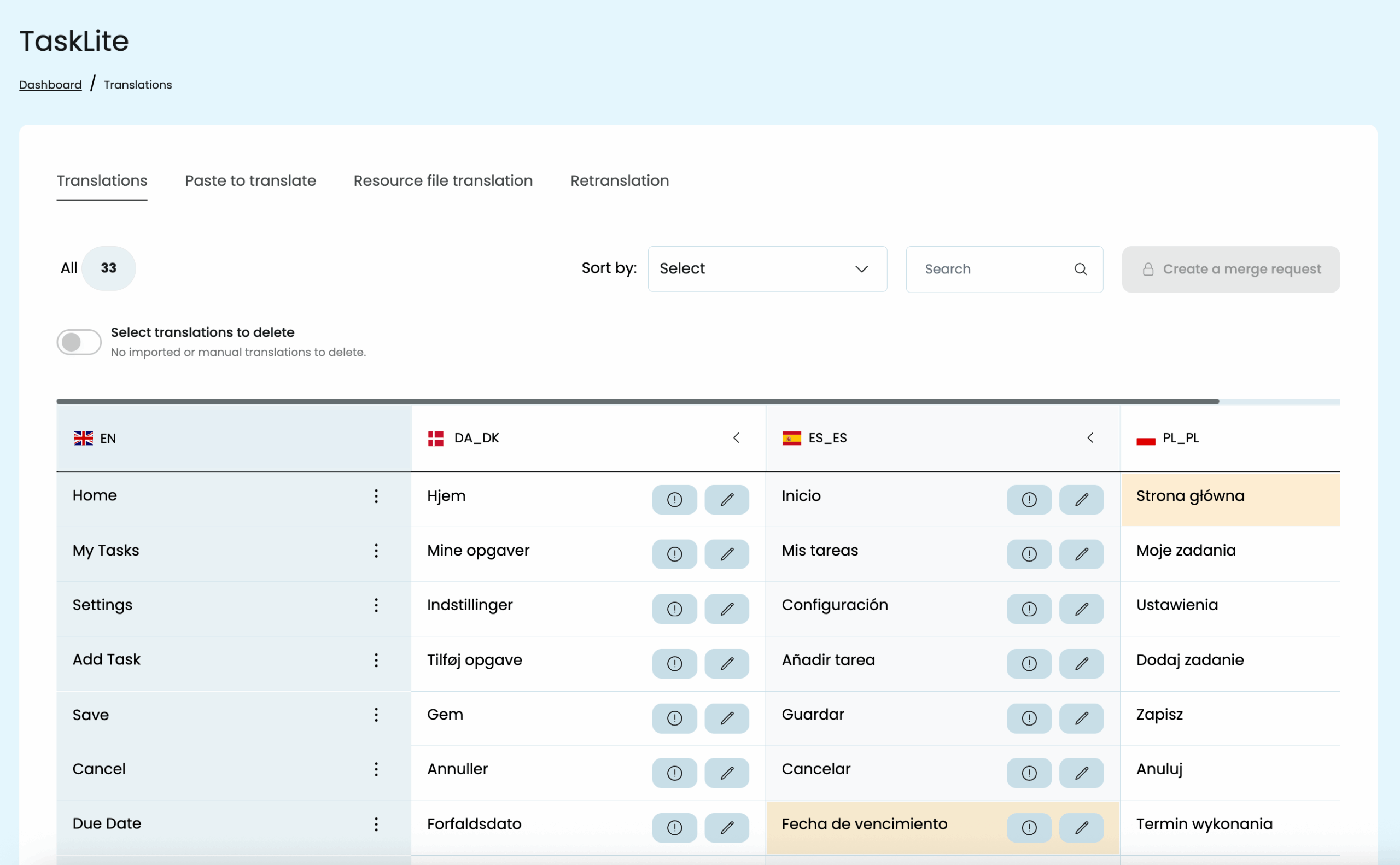
Task: Open three-dot menu for Home row
Action: 376,496
